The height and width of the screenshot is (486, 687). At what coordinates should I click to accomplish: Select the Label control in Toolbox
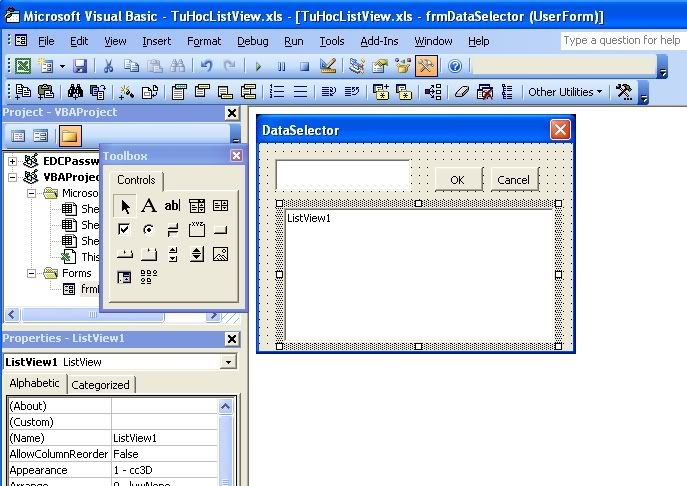pos(148,206)
